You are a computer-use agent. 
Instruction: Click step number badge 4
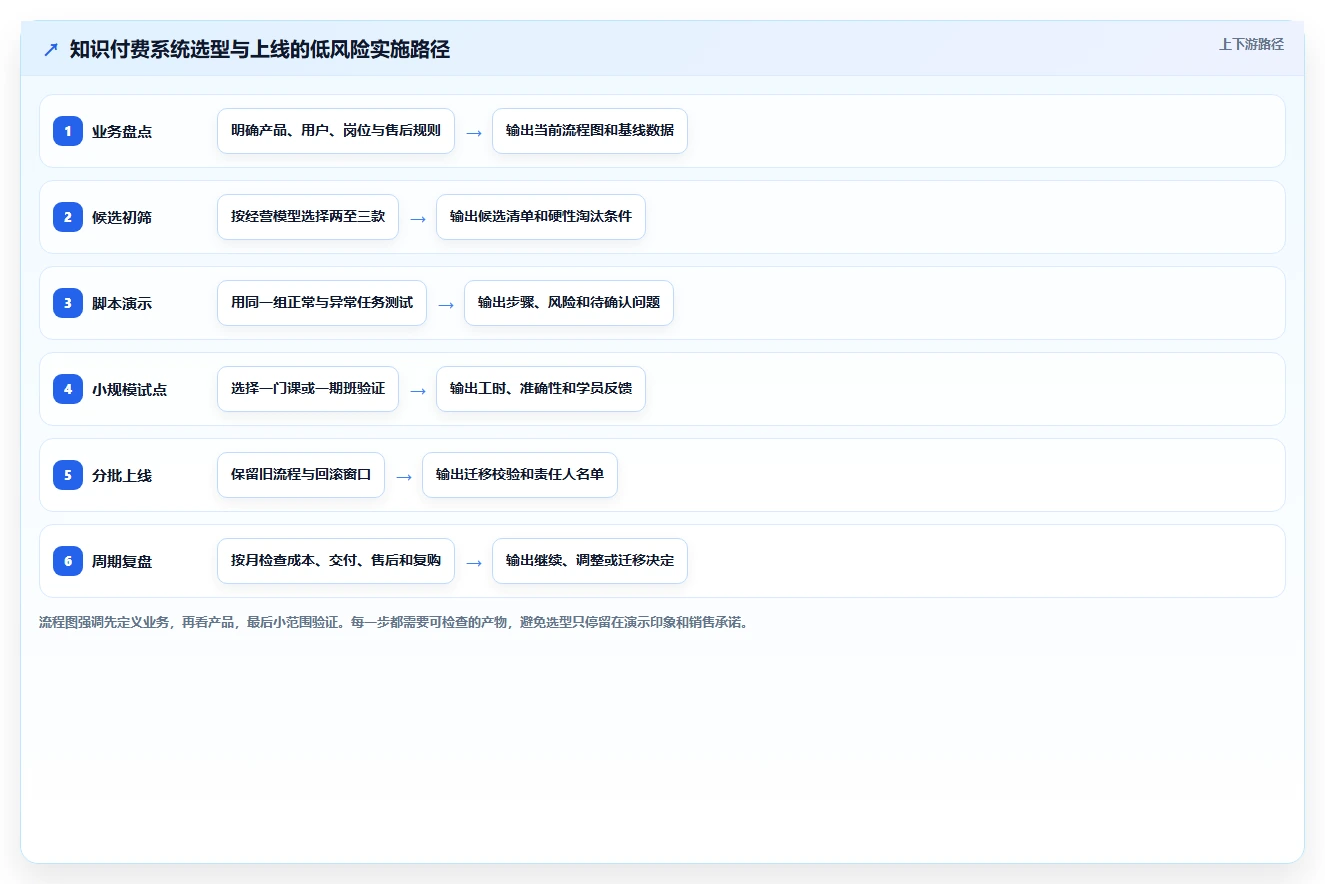[x=68, y=389]
